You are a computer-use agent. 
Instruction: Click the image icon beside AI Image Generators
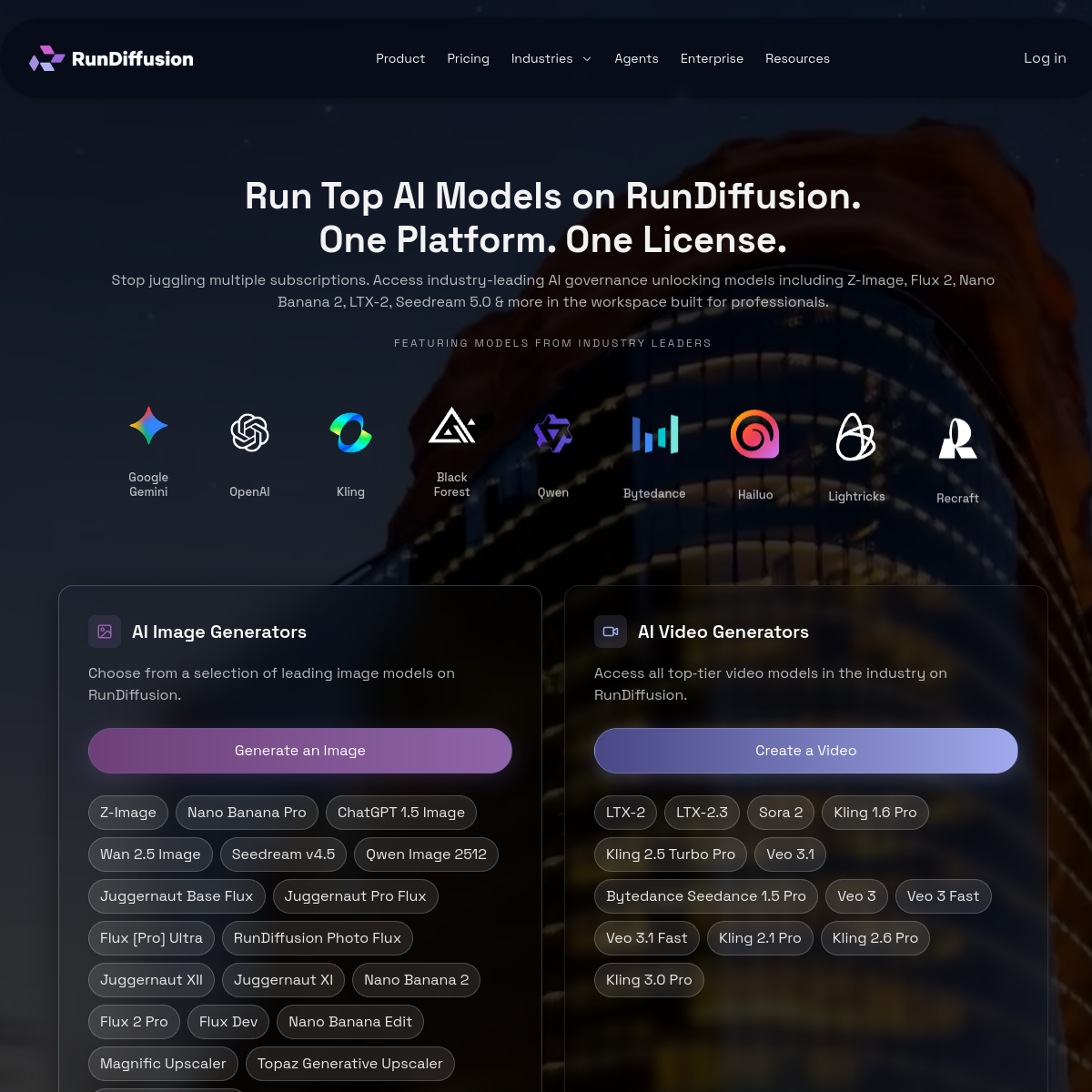(105, 631)
